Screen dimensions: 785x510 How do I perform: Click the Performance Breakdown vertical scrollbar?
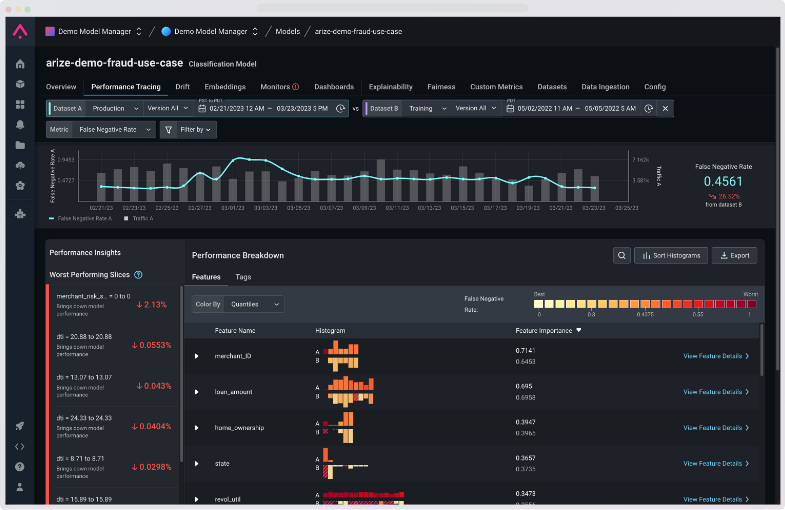click(762, 349)
